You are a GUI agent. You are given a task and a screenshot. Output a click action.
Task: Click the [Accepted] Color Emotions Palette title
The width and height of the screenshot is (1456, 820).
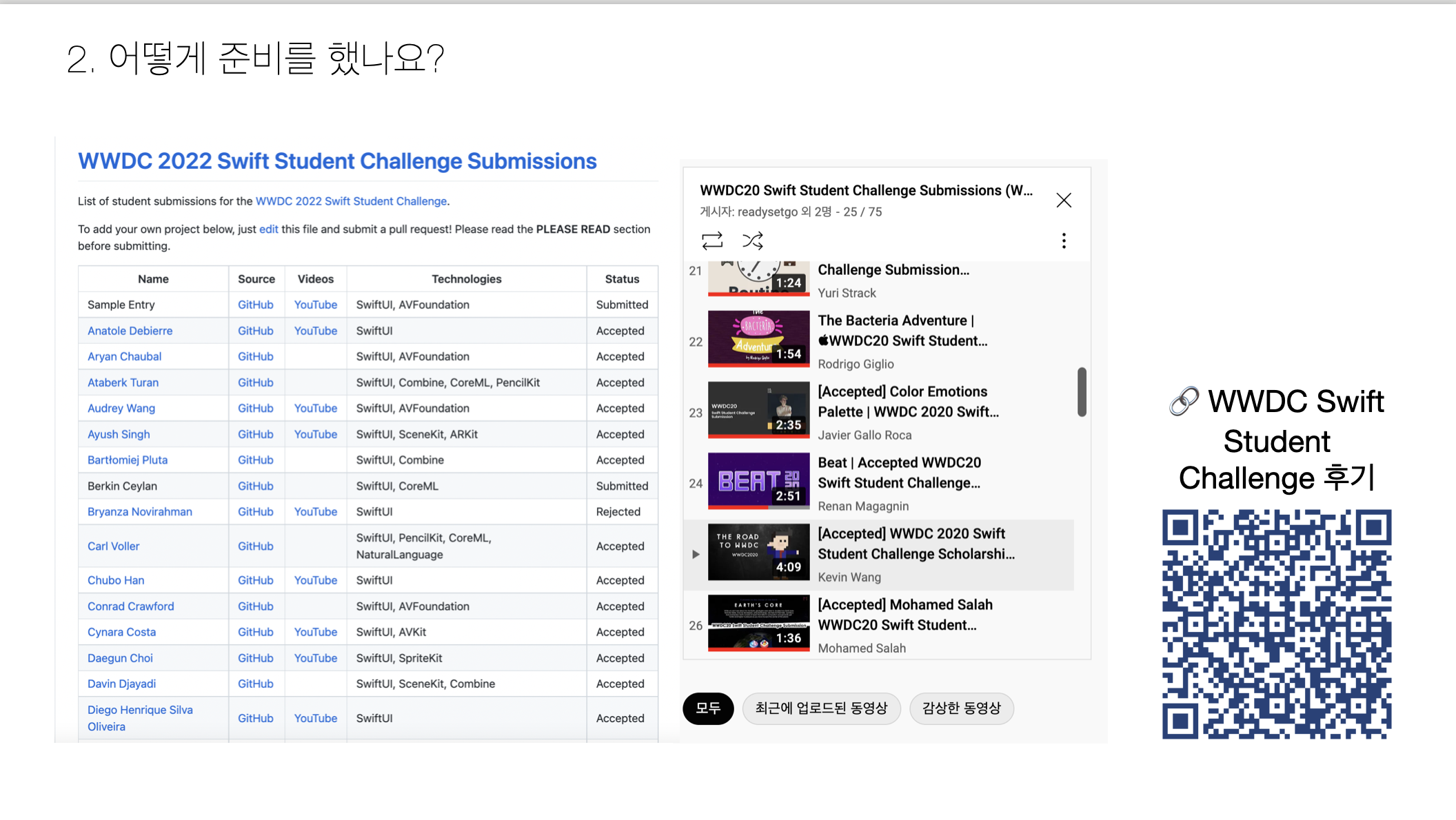908,402
